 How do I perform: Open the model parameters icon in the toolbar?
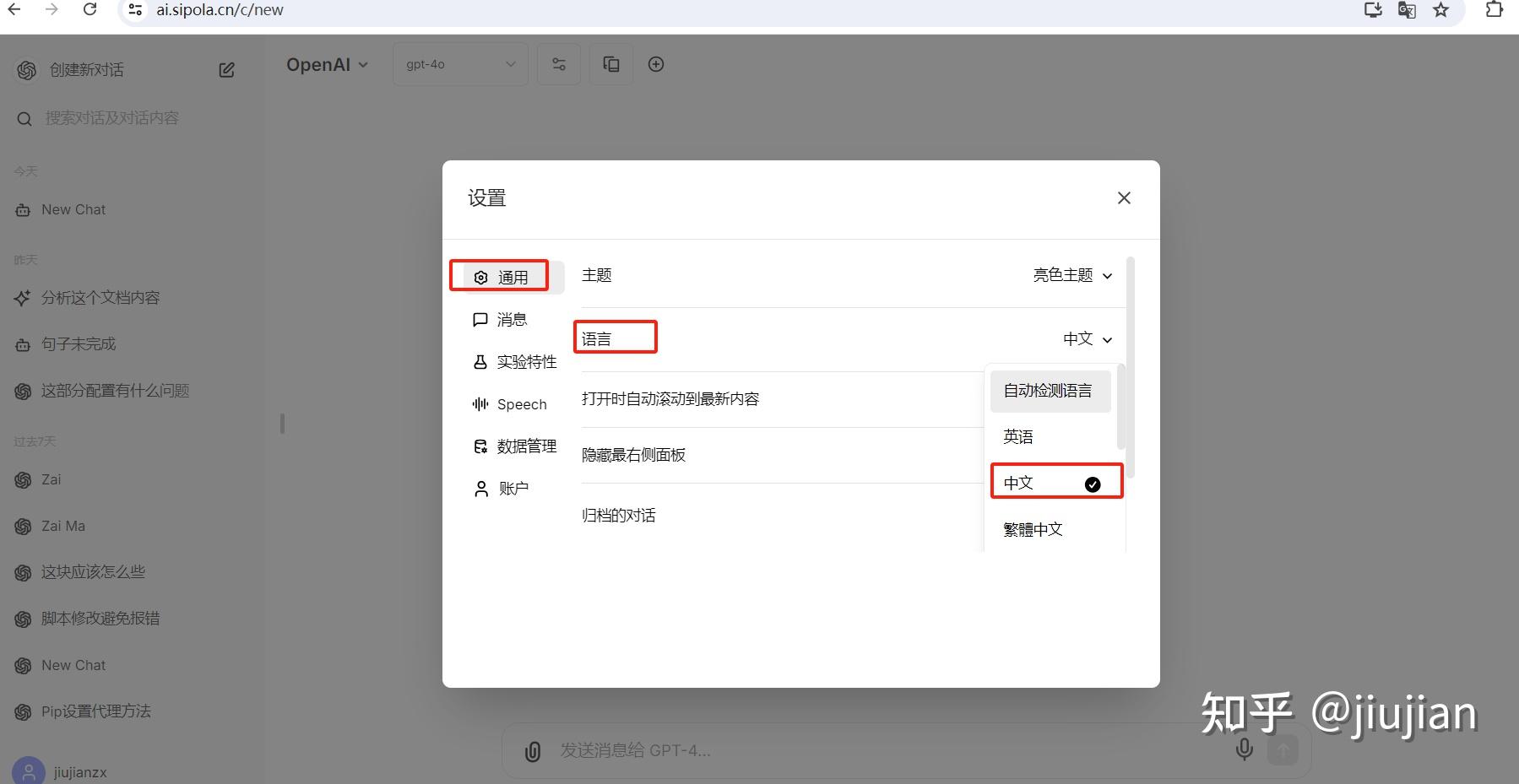(x=559, y=63)
